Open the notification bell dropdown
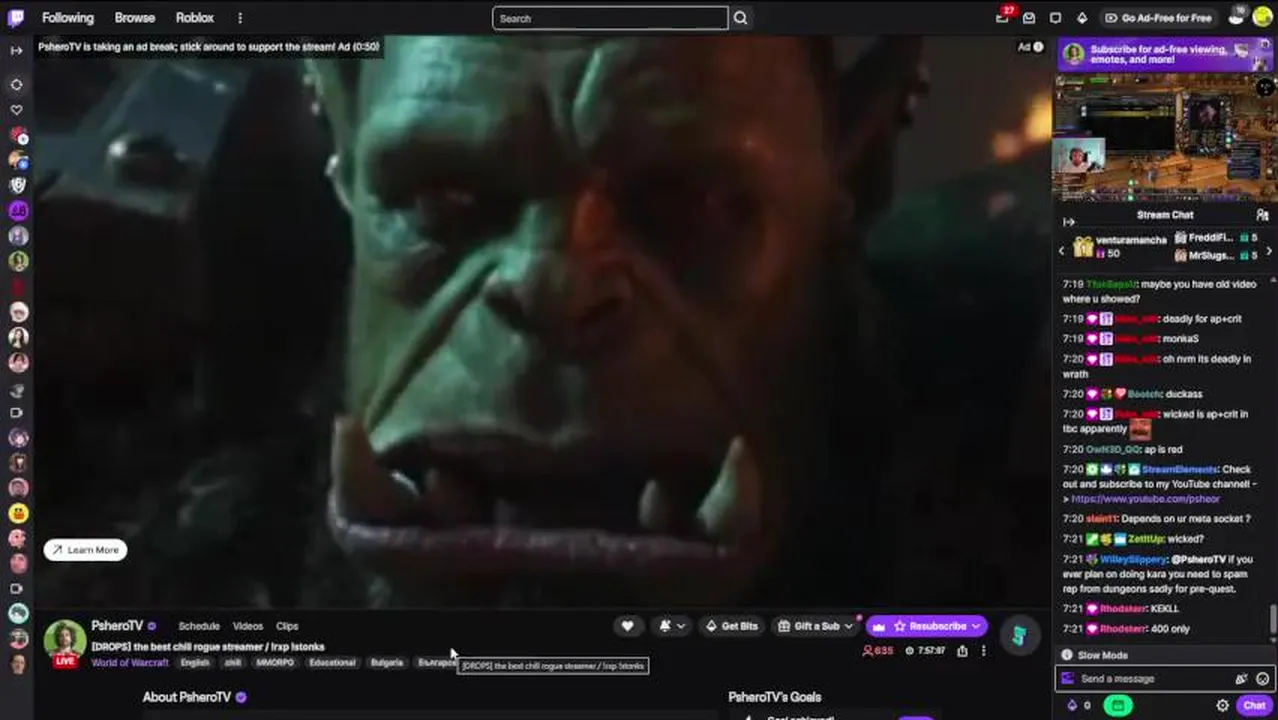The height and width of the screenshot is (720, 1278). [x=672, y=626]
